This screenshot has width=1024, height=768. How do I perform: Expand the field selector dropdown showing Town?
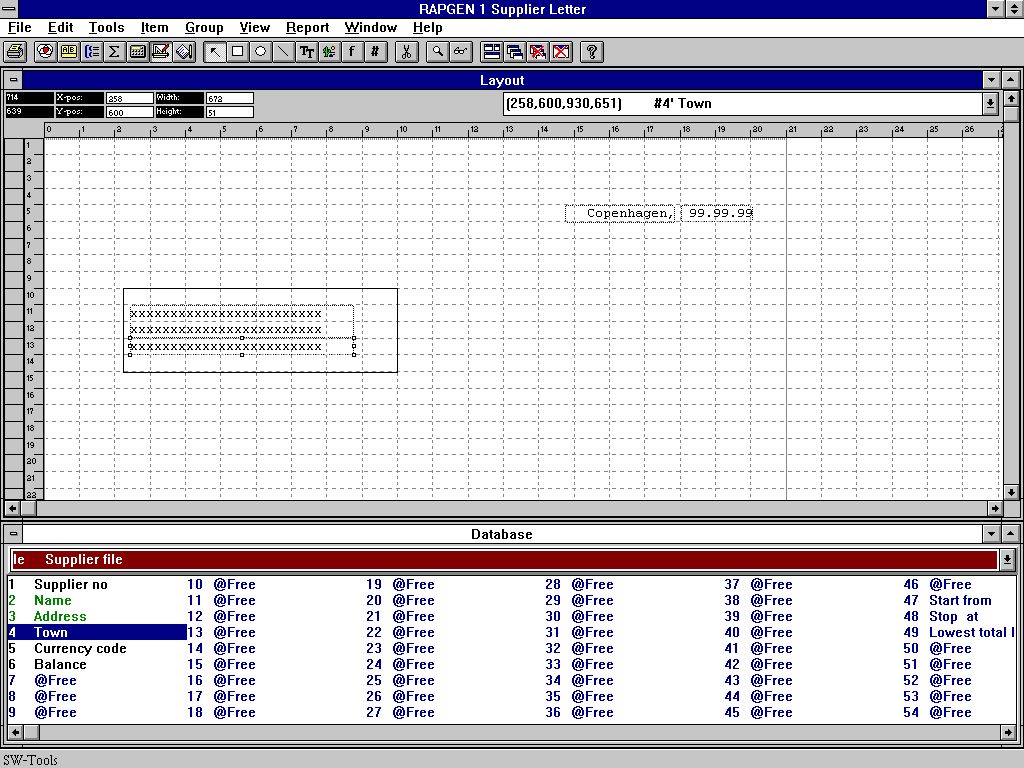pos(990,103)
